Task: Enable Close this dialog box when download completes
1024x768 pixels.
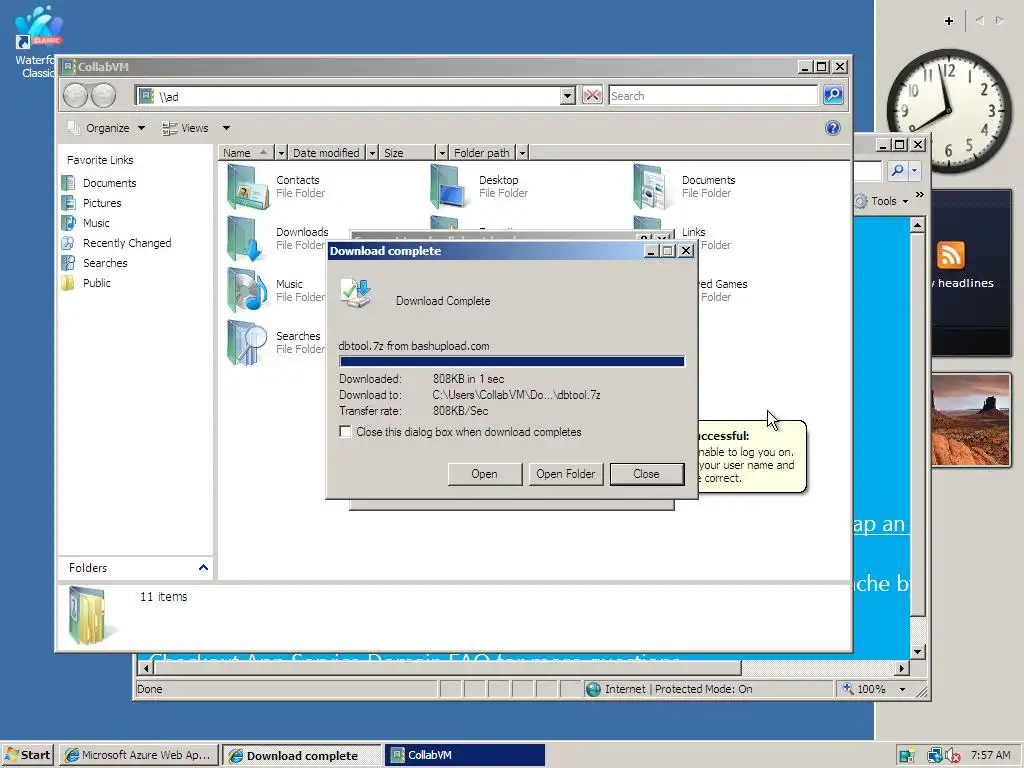Action: click(345, 432)
